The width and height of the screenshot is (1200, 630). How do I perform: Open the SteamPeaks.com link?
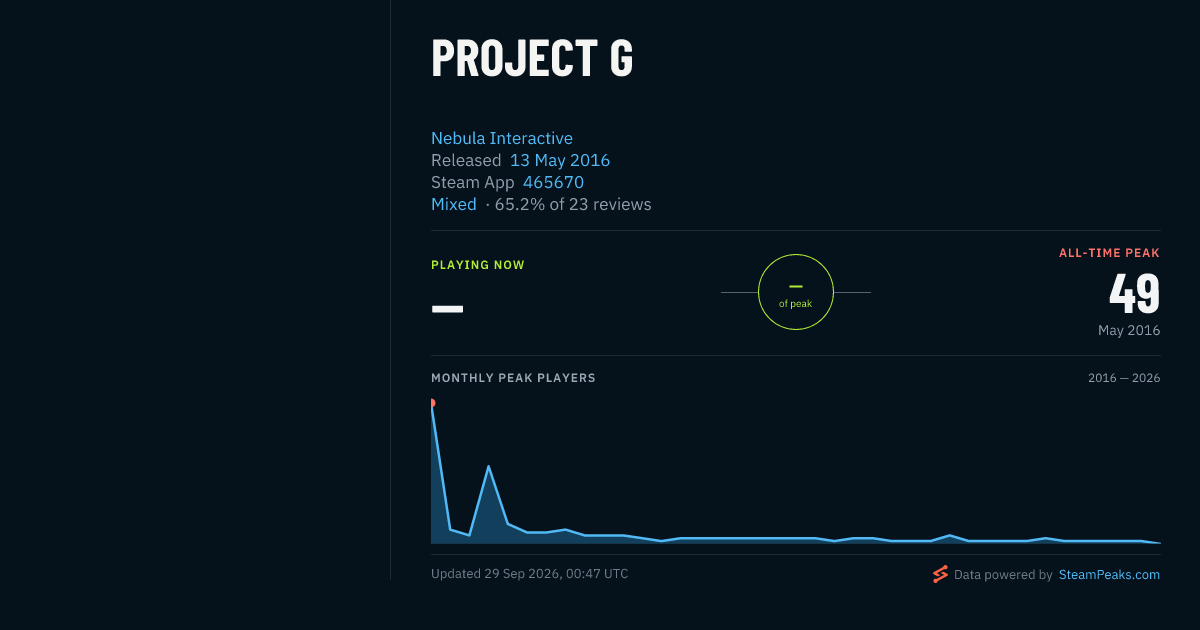(1109, 575)
